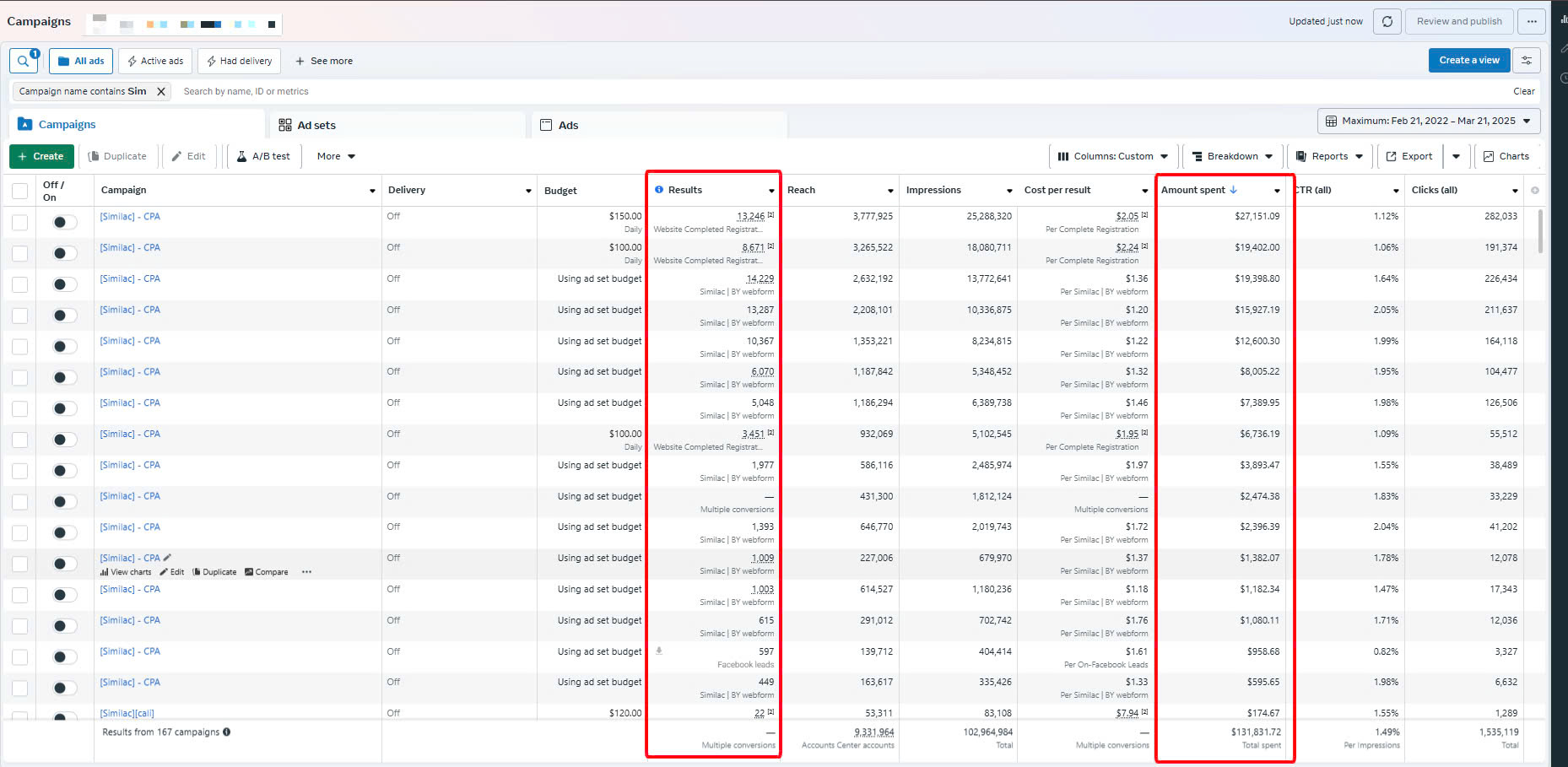The width and height of the screenshot is (1568, 767).
Task: Click the search magnifier icon
Action: point(24,61)
